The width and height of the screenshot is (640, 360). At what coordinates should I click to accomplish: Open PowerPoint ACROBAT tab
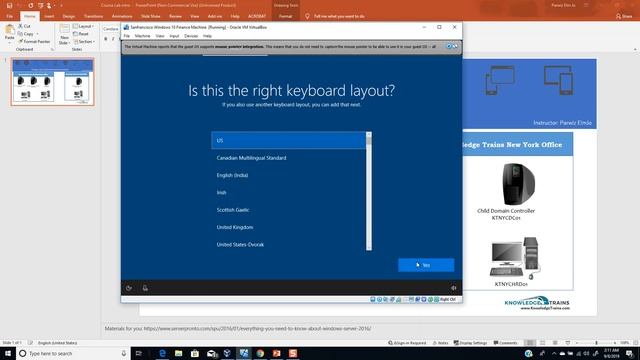coord(257,16)
